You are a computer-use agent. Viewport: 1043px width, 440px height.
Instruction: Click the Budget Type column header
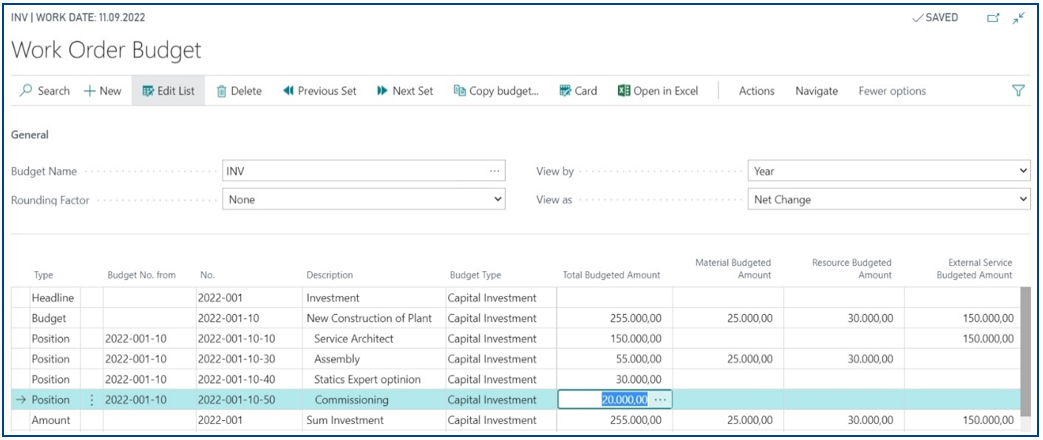point(476,275)
